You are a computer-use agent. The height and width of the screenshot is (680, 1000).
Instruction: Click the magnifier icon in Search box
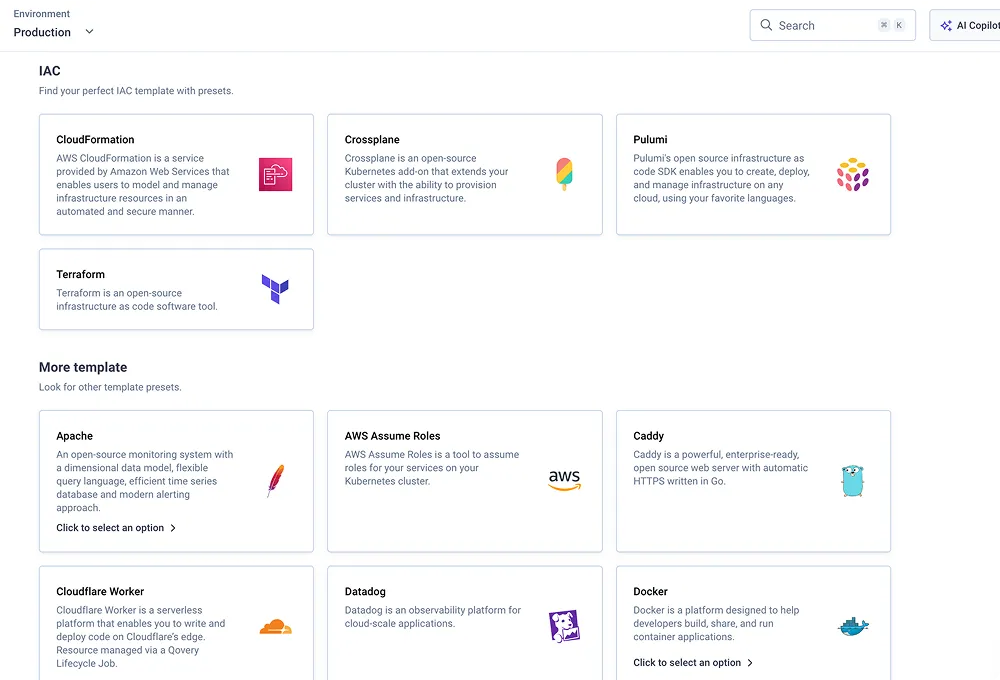click(x=766, y=25)
